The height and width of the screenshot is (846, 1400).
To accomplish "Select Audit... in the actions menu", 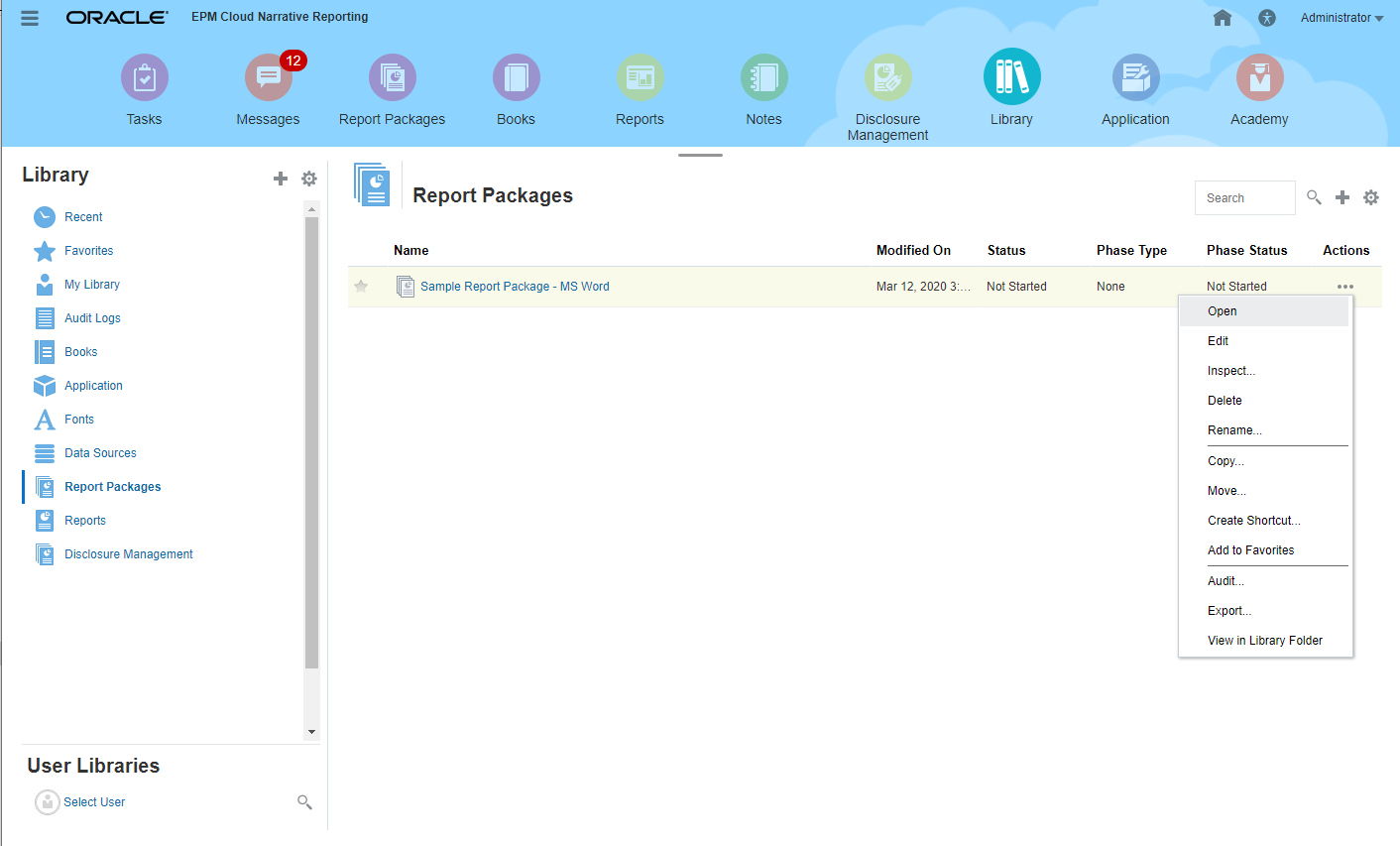I will pos(1264,581).
